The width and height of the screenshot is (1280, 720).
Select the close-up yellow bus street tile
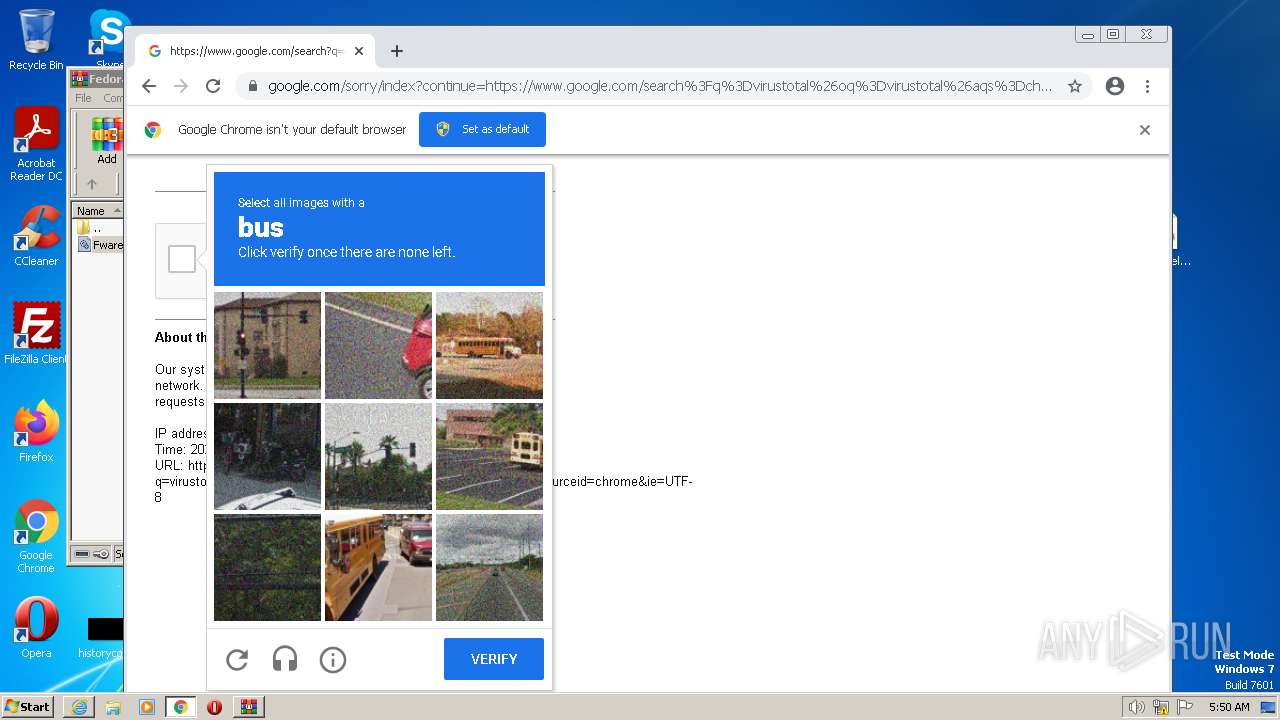click(x=378, y=567)
